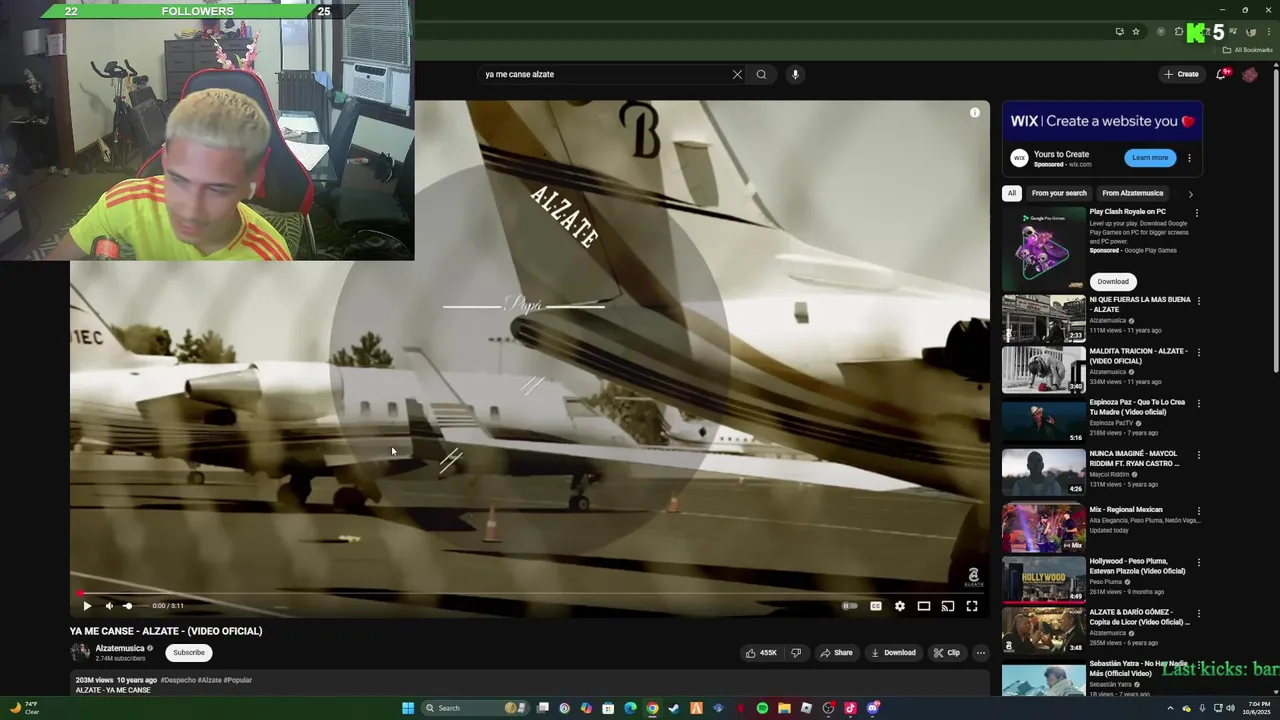Create a Clip of the video
The width and height of the screenshot is (1280, 720).
tap(946, 653)
